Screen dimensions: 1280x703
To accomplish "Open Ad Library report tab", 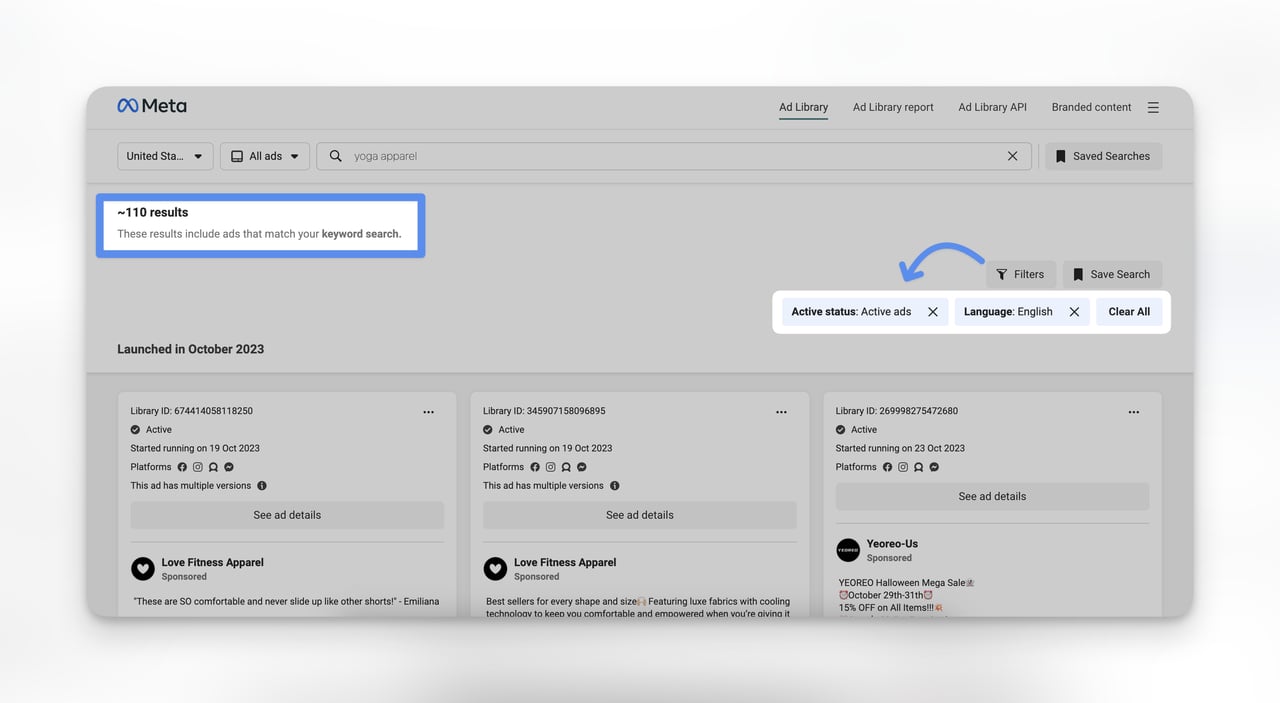I will [893, 108].
